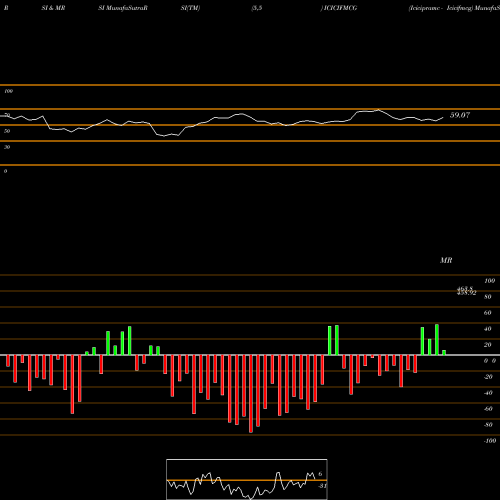Click the ")ICICIFMCG" symbol text
This screenshot has height=500, width=500.
click(x=339, y=8)
